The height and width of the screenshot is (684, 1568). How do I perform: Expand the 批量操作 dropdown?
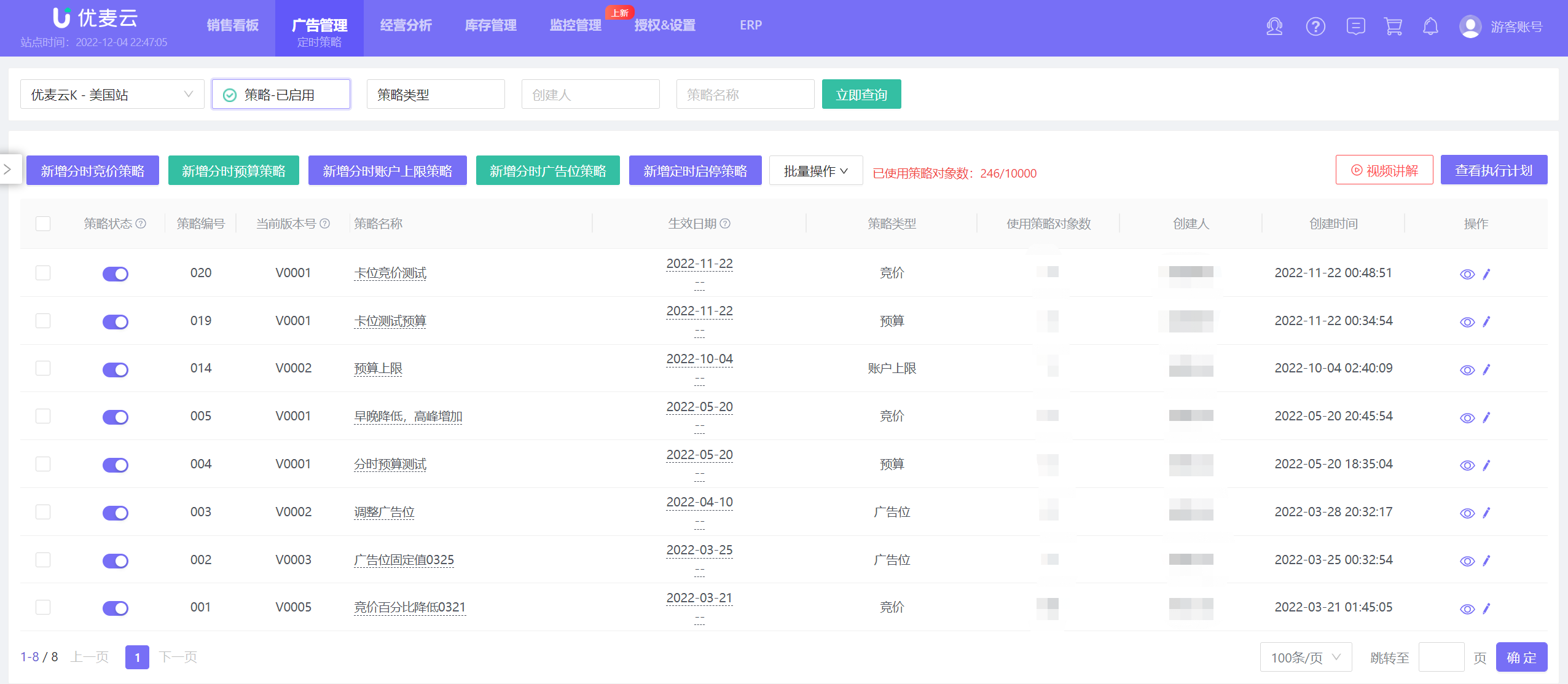tap(815, 171)
